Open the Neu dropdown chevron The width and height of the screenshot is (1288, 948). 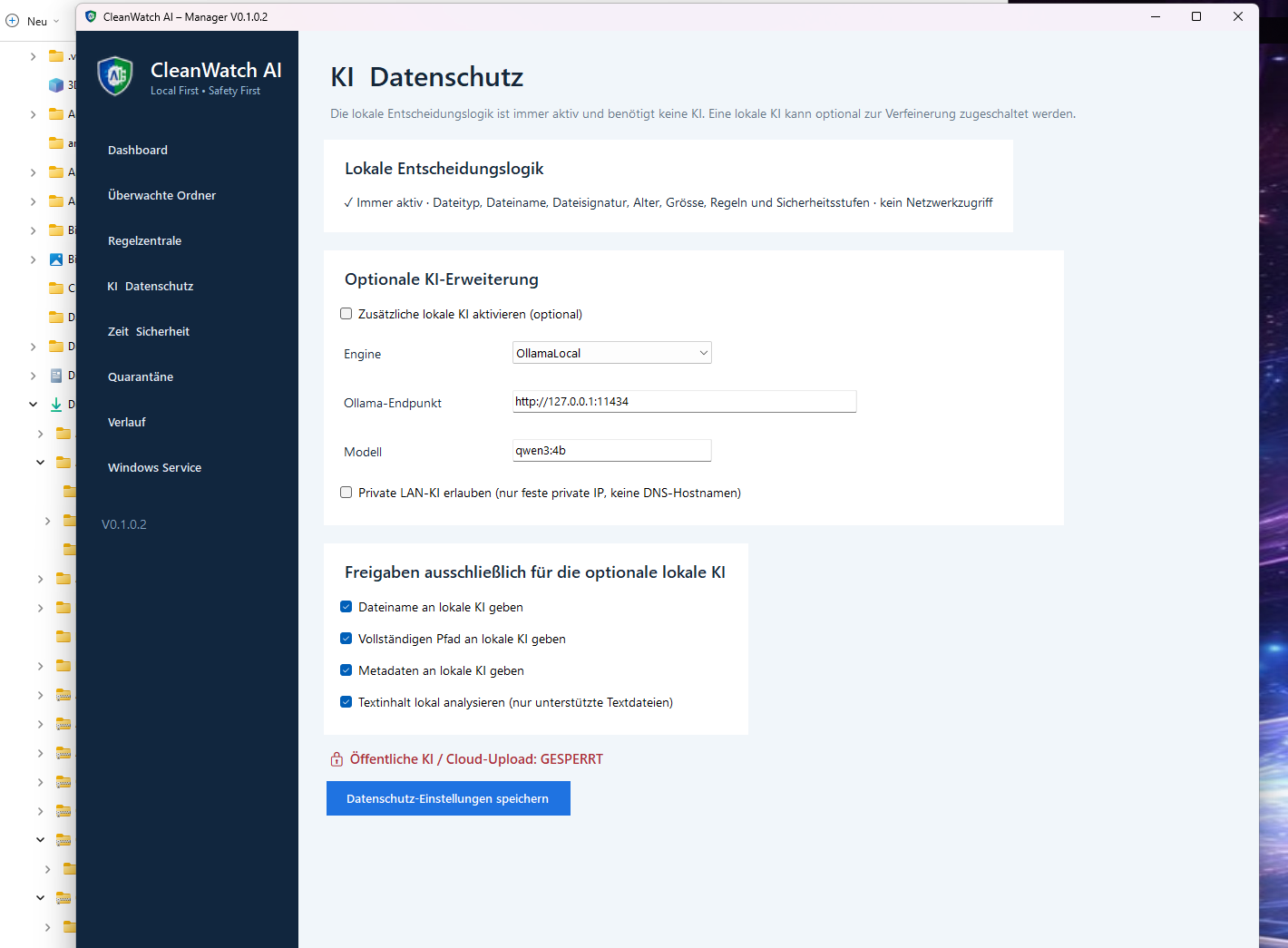[x=56, y=22]
